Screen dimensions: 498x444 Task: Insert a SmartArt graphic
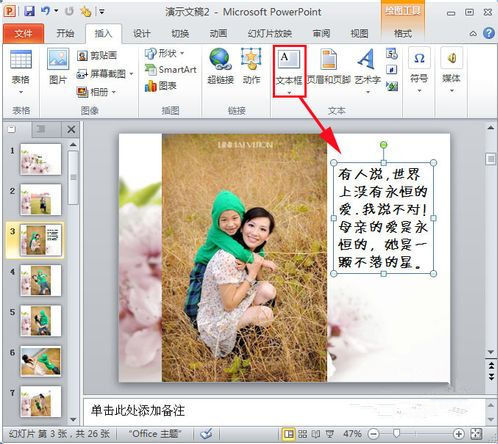171,69
